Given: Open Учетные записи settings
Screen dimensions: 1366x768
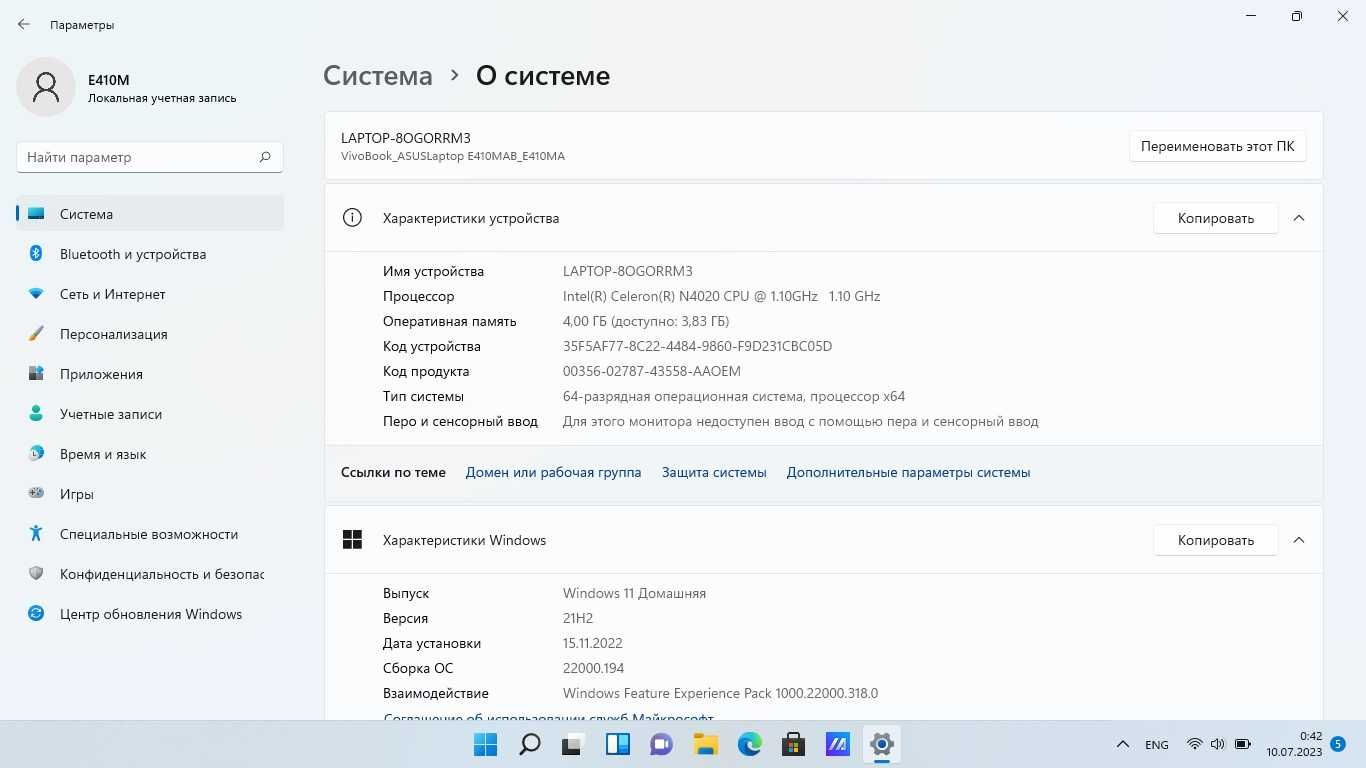Looking at the screenshot, I should click(x=150, y=414).
